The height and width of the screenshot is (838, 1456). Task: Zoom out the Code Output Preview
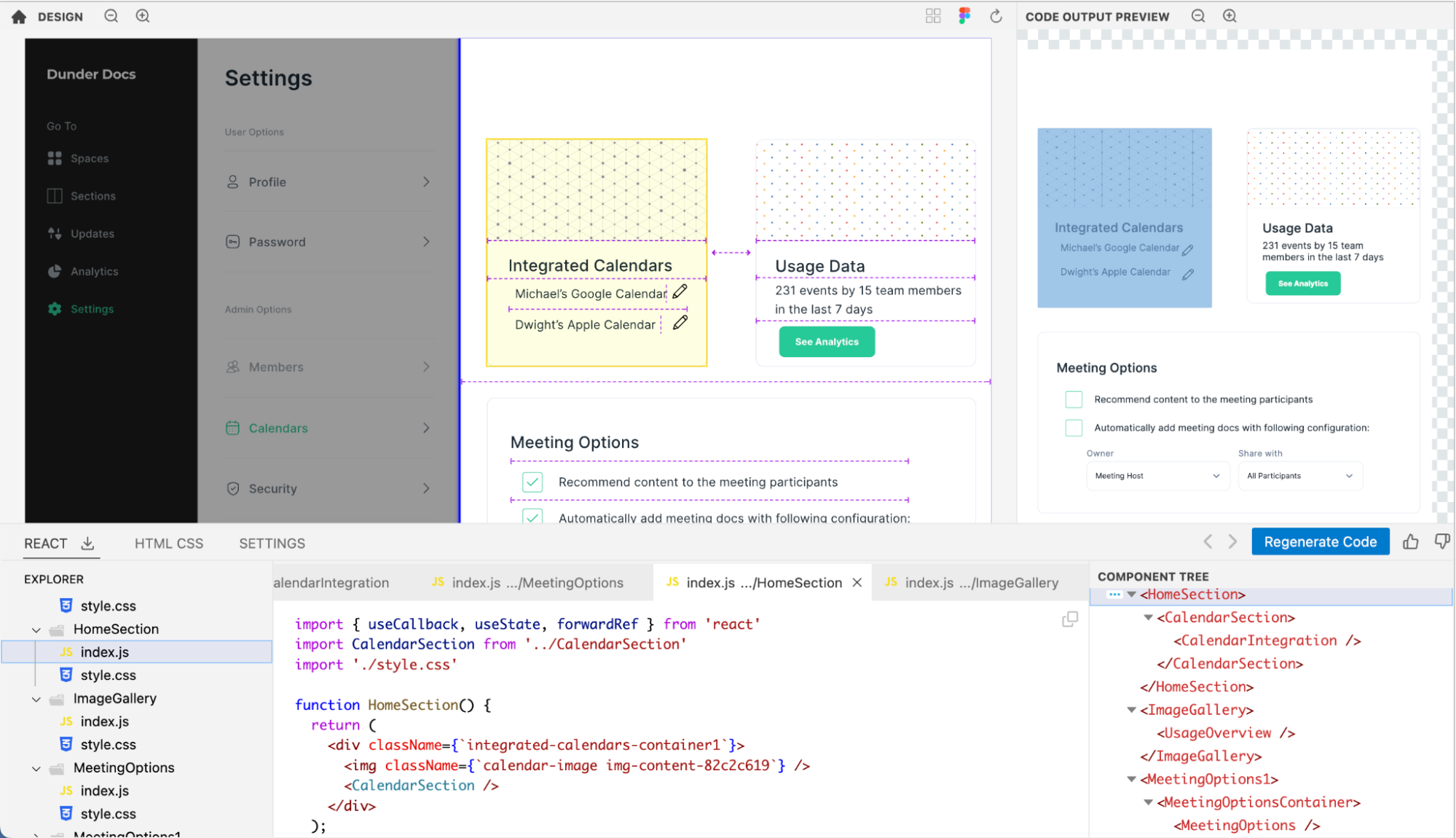(1198, 16)
